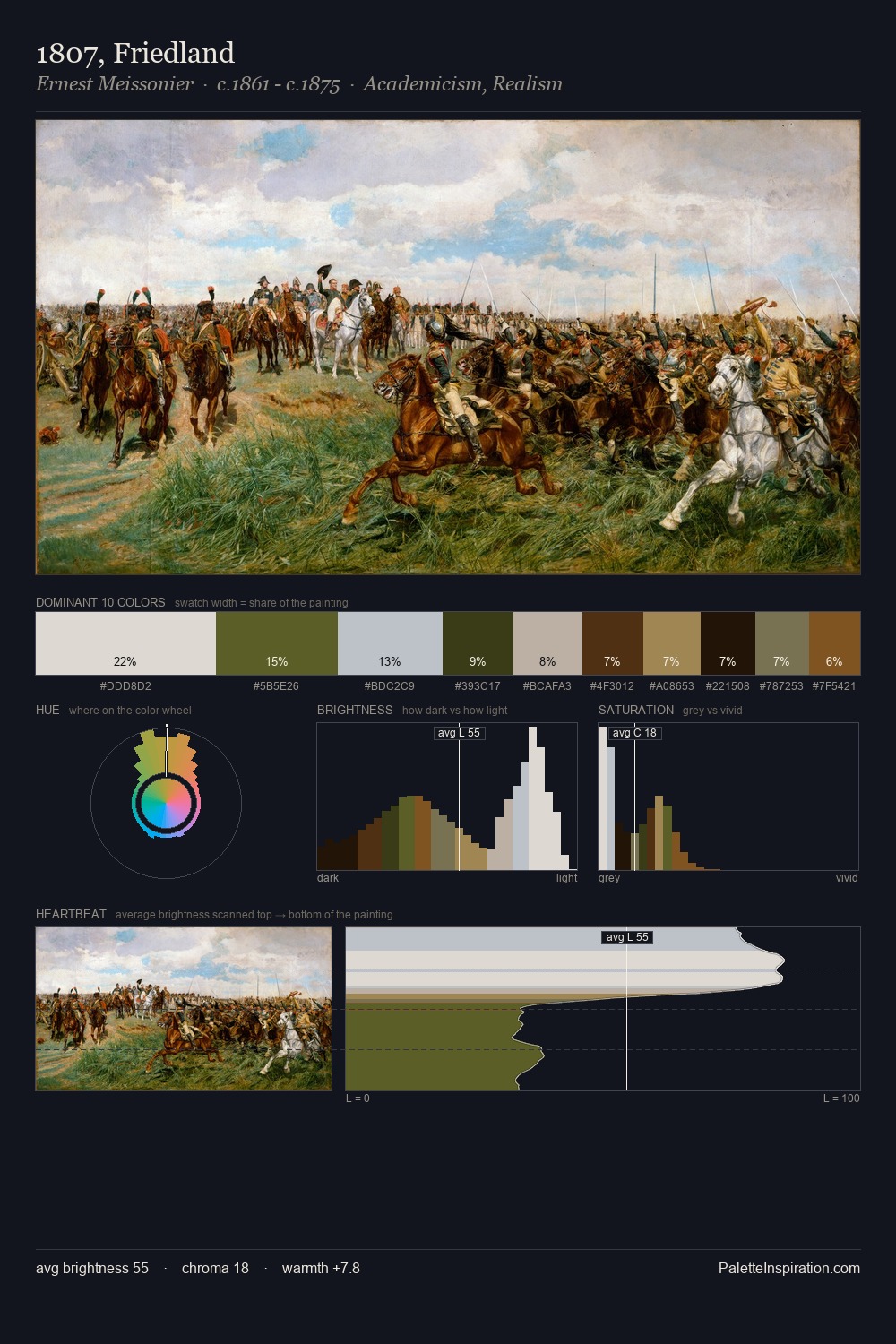Click 'avg L 55' label in brightness chart
896x1344 pixels.
click(x=460, y=733)
